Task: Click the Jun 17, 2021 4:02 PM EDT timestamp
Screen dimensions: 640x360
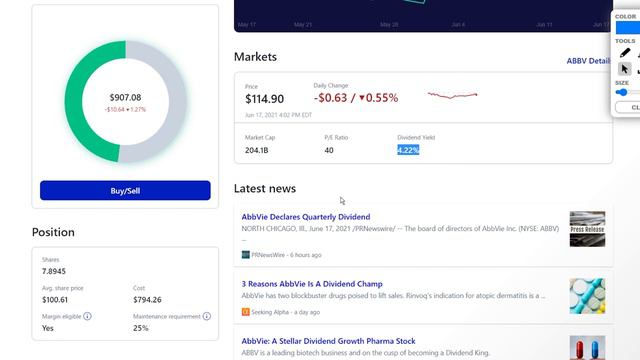Action: click(x=278, y=115)
